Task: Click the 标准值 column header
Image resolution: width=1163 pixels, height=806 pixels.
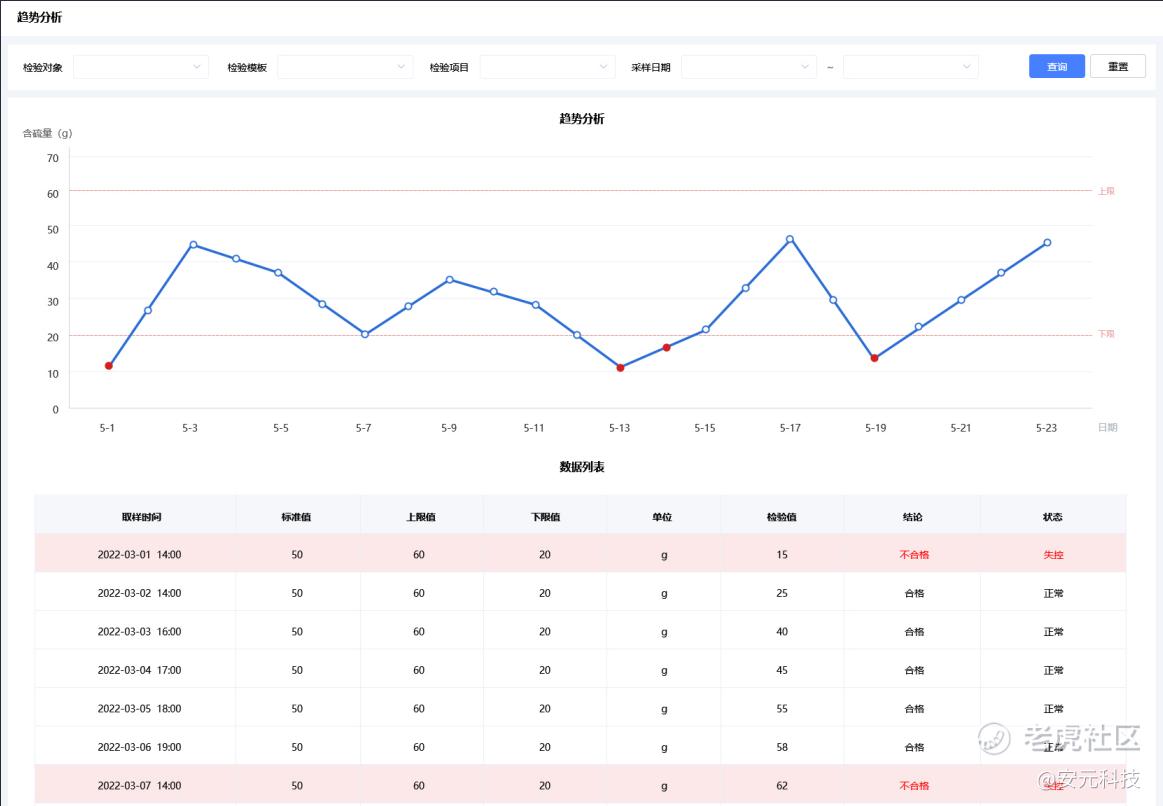Action: 296,517
